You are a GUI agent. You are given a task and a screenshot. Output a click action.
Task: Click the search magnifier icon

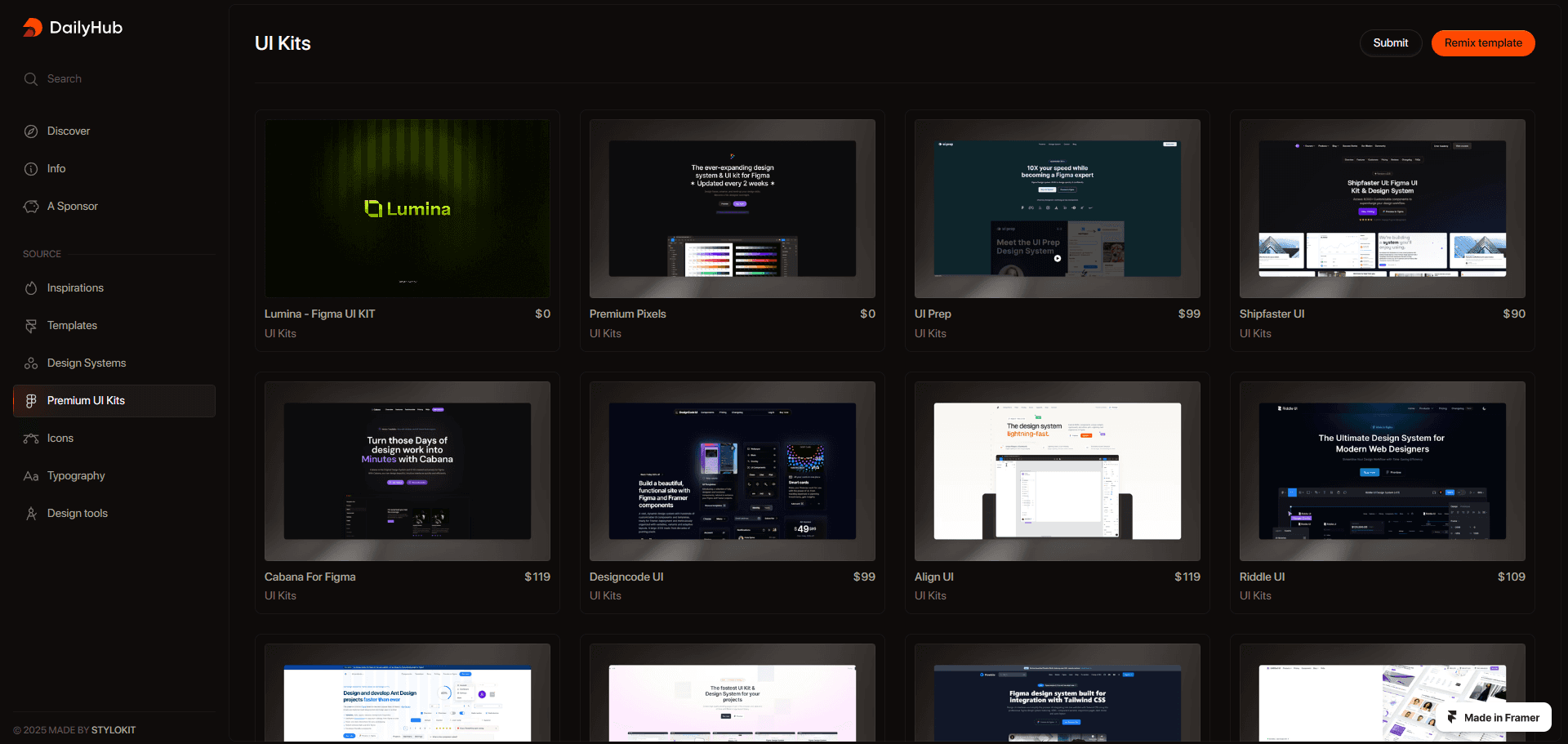click(x=31, y=79)
